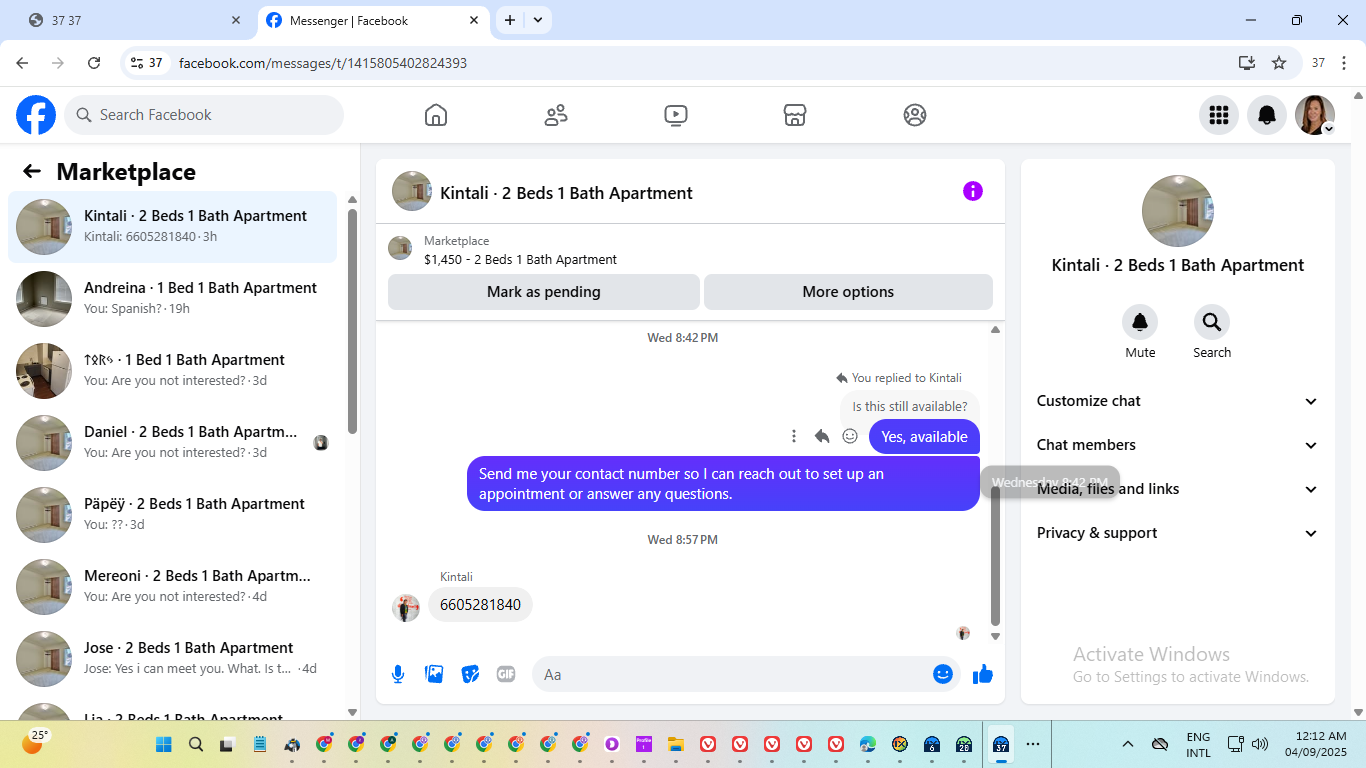Click the quoted 'Is this still available?' reply
Image resolution: width=1366 pixels, height=768 pixels.
[x=910, y=406]
